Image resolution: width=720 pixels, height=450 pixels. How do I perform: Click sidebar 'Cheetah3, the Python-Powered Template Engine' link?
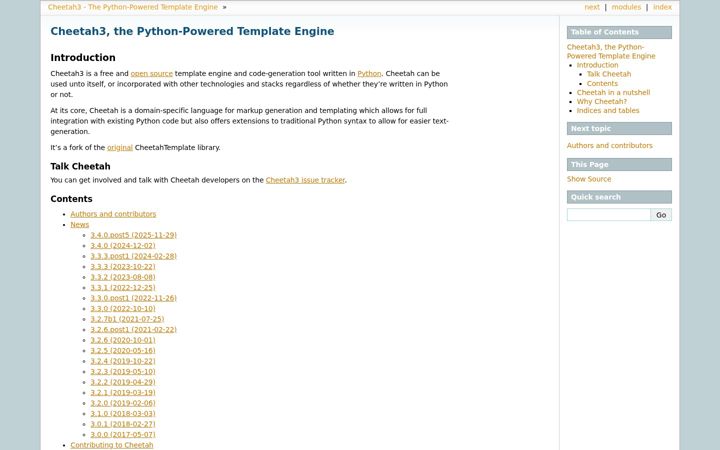(611, 51)
